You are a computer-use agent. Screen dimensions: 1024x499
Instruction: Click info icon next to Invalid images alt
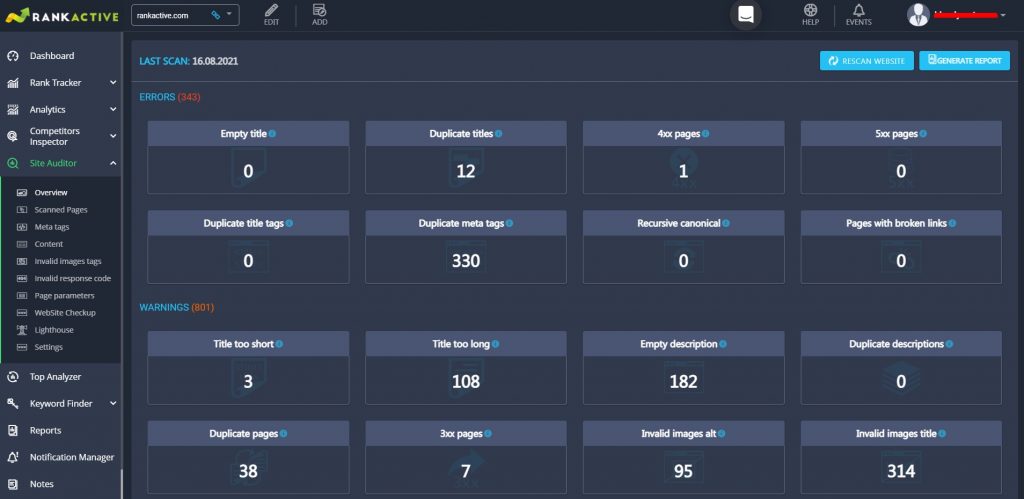click(x=721, y=433)
